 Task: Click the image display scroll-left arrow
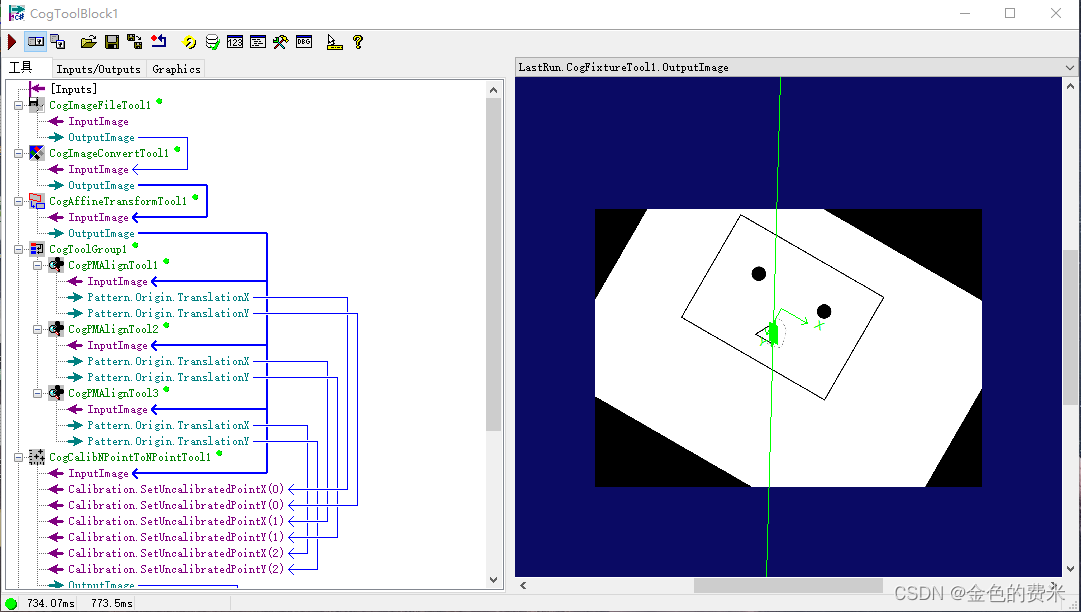point(523,586)
